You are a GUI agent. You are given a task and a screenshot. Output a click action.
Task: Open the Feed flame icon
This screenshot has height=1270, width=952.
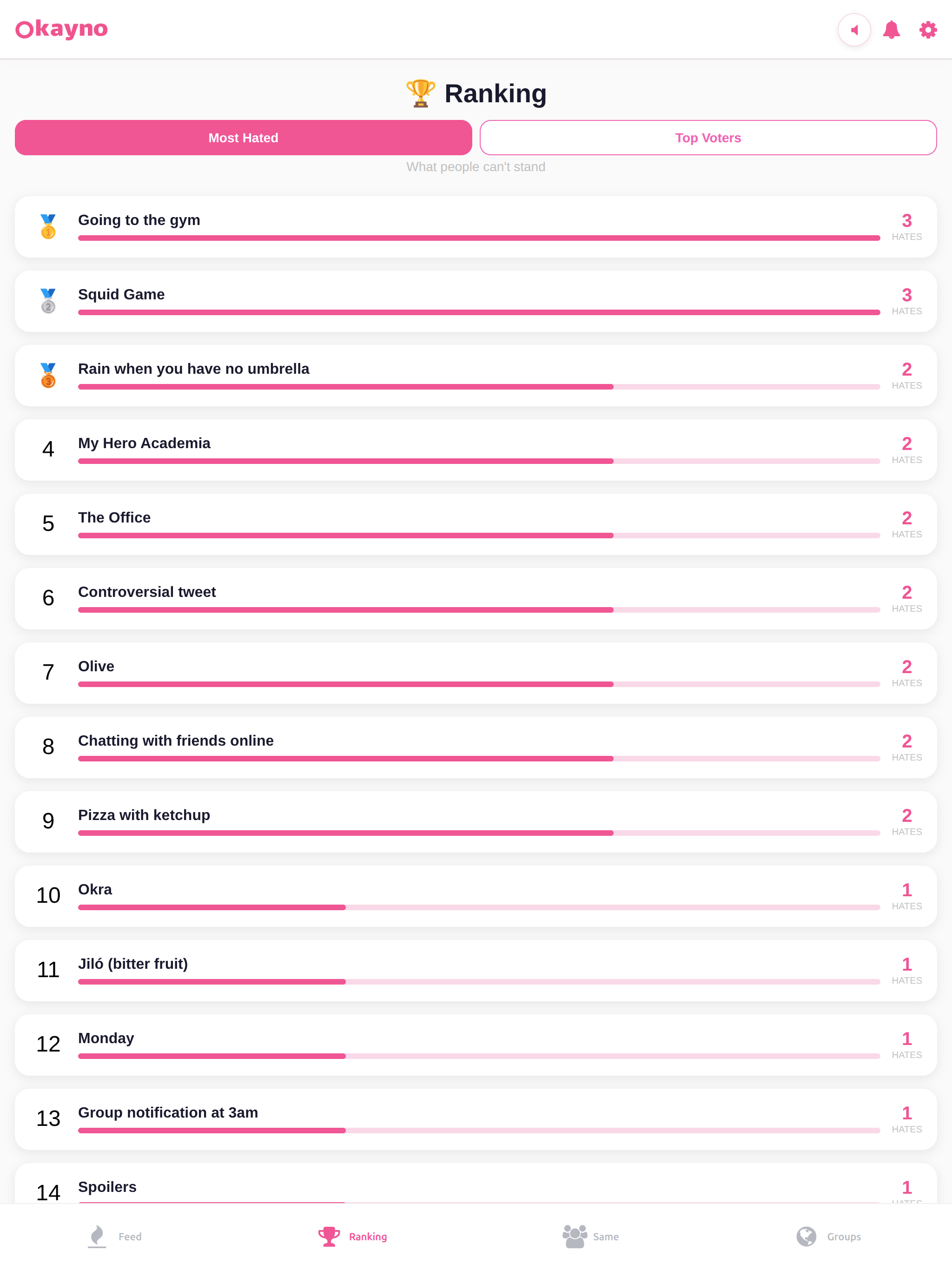click(97, 1236)
